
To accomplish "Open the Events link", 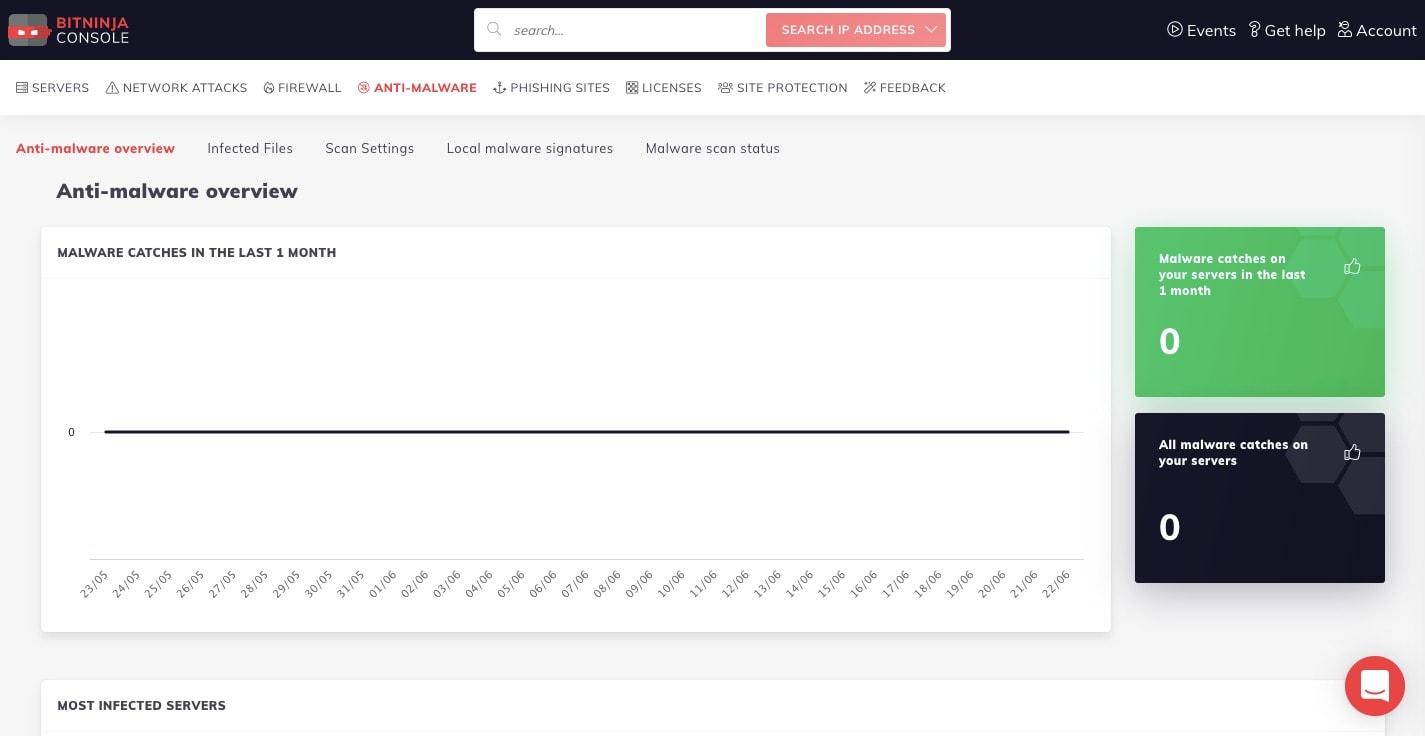I will click(1202, 30).
